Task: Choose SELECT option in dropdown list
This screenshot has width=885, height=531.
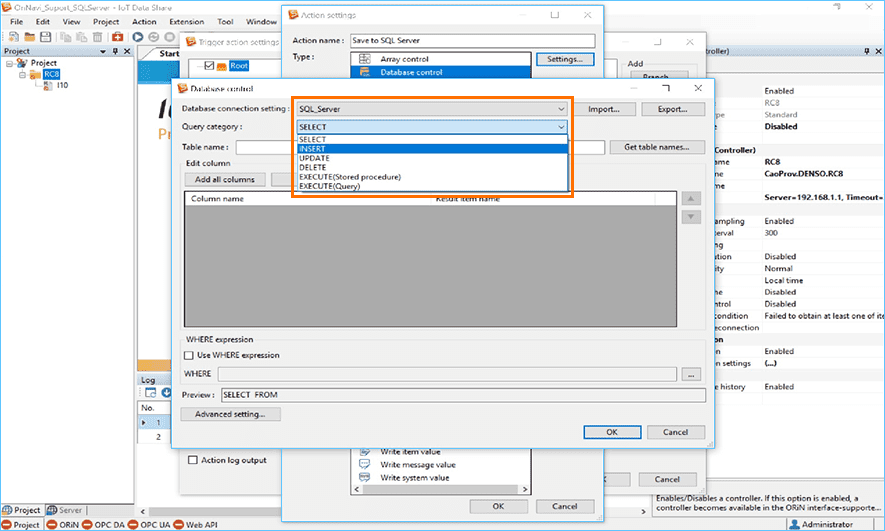Action: (432, 139)
